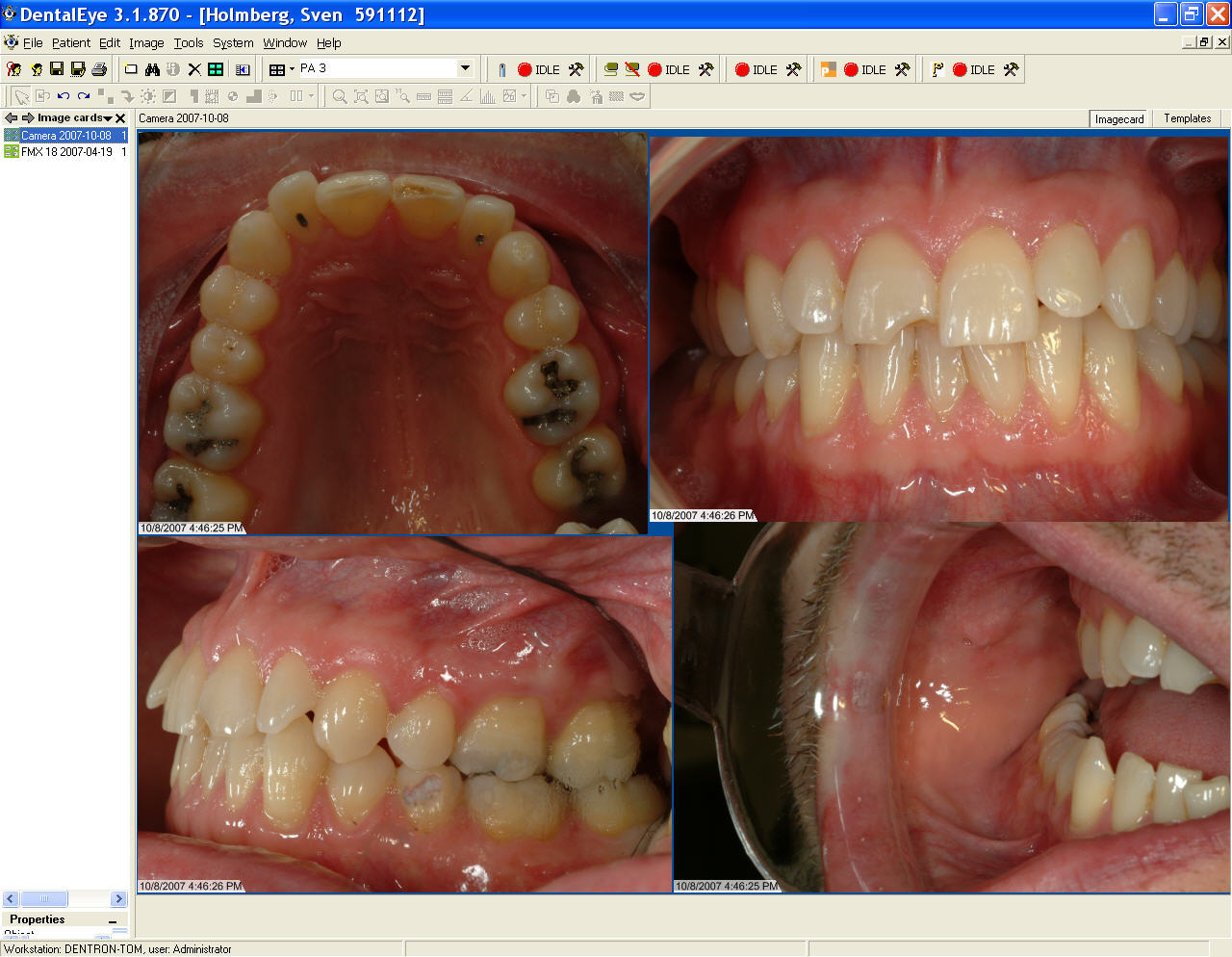1232x957 pixels.
Task: Click the new blank image card icon
Action: point(132,69)
